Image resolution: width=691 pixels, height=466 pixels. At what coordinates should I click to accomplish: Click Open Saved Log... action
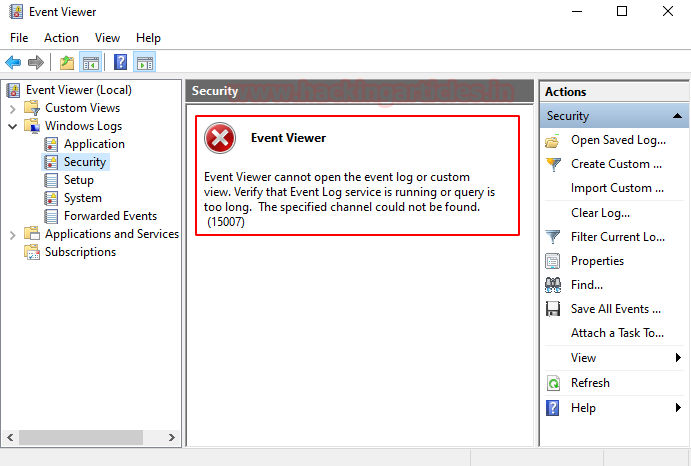pos(618,140)
